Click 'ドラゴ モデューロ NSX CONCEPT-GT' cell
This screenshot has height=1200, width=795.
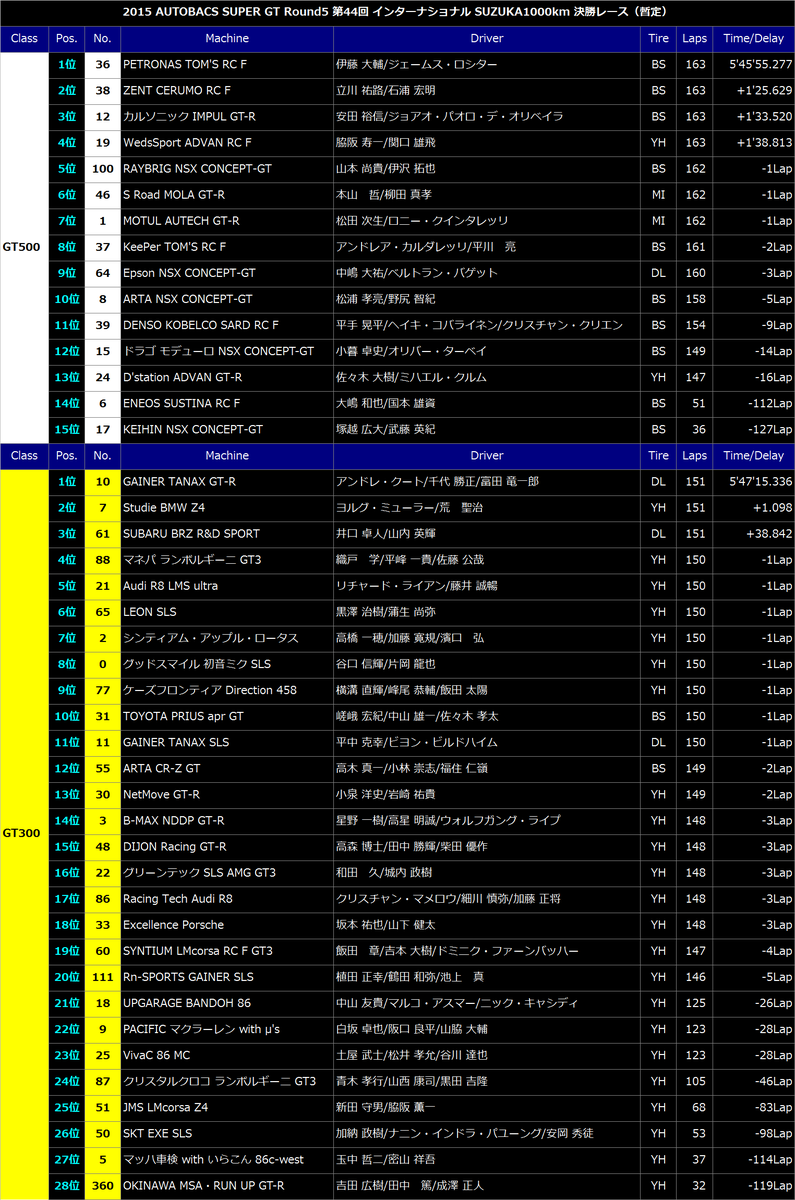(226, 351)
